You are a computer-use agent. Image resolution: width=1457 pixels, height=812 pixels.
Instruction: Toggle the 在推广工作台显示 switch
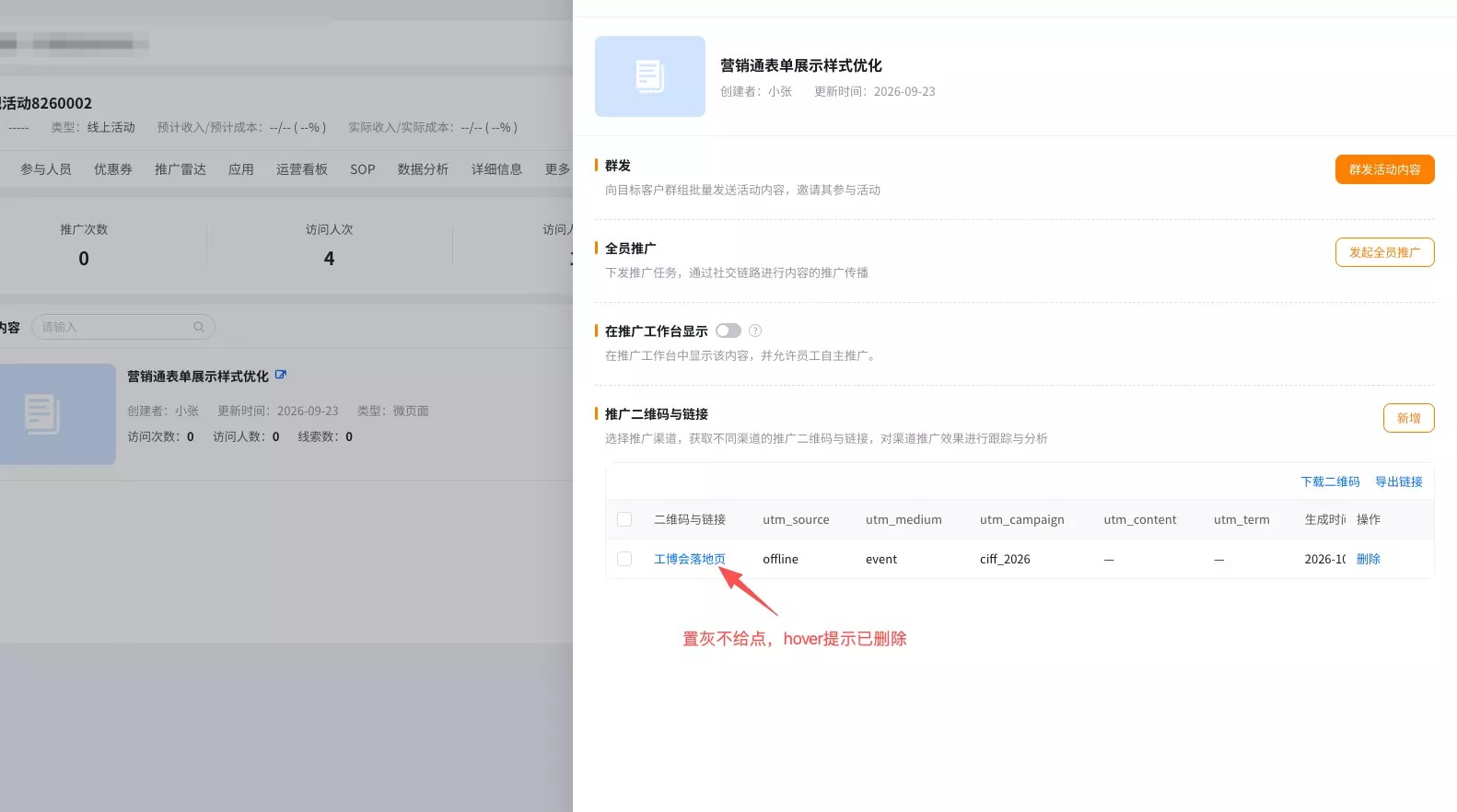pos(728,331)
